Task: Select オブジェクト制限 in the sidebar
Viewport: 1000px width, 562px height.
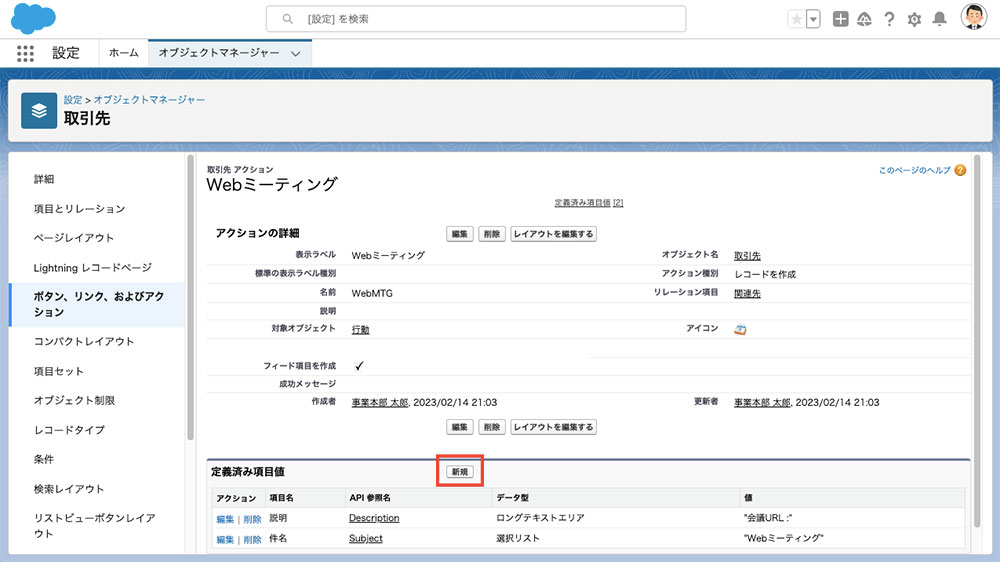Action: [75, 401]
